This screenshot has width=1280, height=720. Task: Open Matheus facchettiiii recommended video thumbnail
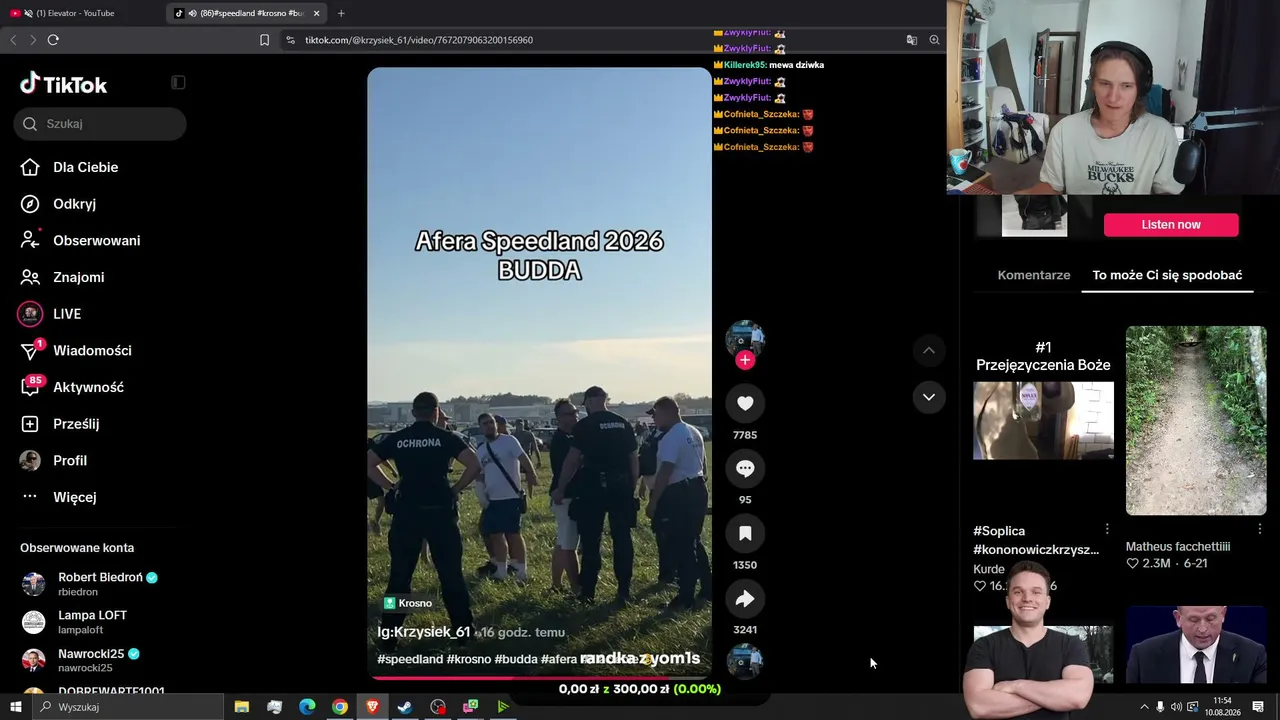tap(1196, 420)
